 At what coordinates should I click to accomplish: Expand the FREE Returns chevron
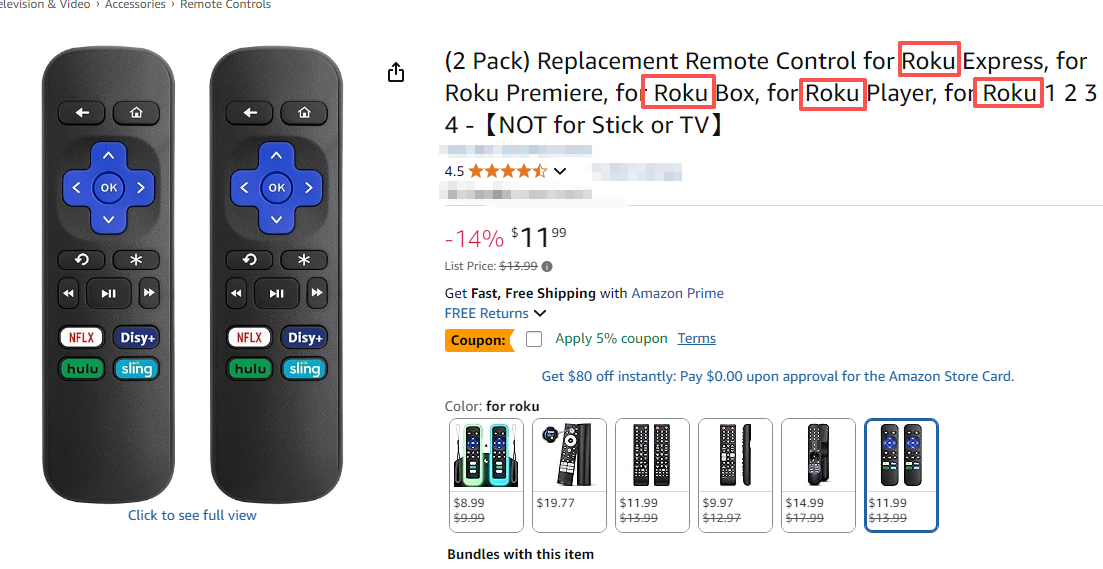coord(540,314)
